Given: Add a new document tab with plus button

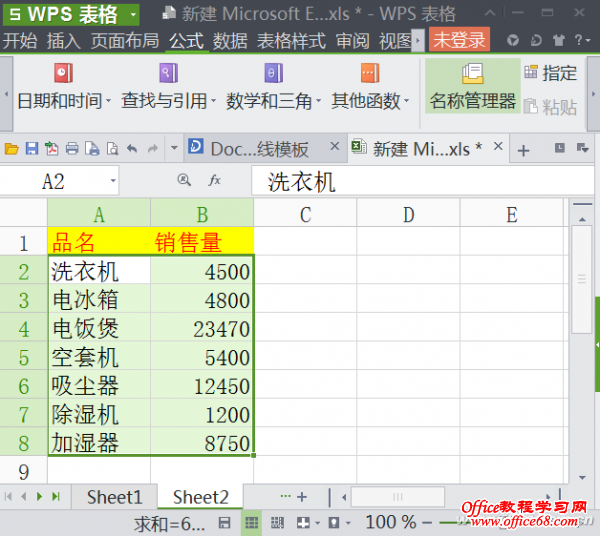Looking at the screenshot, I should (522, 150).
